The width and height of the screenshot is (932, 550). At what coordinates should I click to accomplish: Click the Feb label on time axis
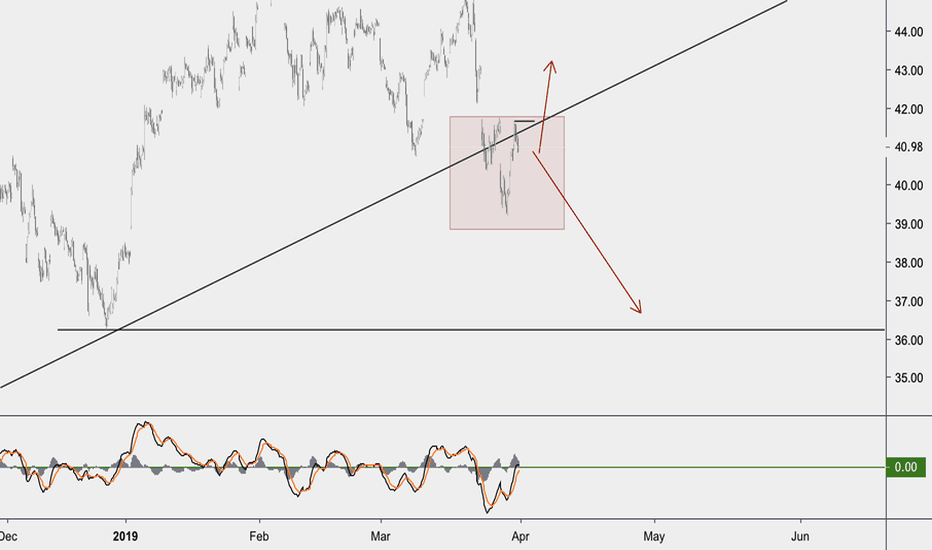(259, 536)
